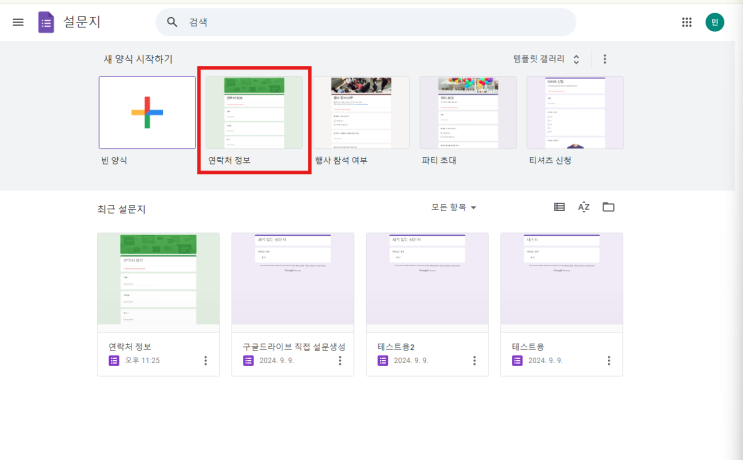Focus the 검색 search field
This screenshot has height=460, width=743.
365,22
